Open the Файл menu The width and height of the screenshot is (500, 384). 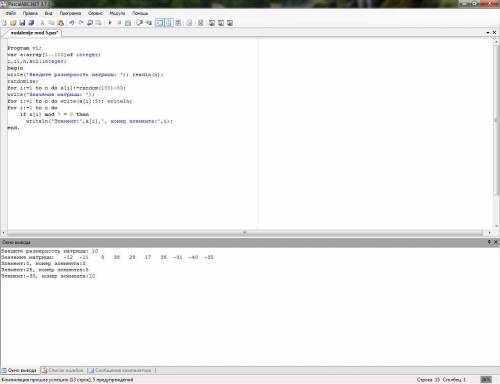point(11,13)
